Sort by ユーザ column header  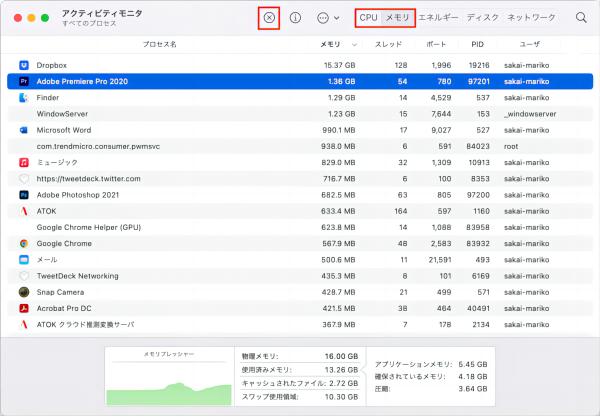coord(530,44)
